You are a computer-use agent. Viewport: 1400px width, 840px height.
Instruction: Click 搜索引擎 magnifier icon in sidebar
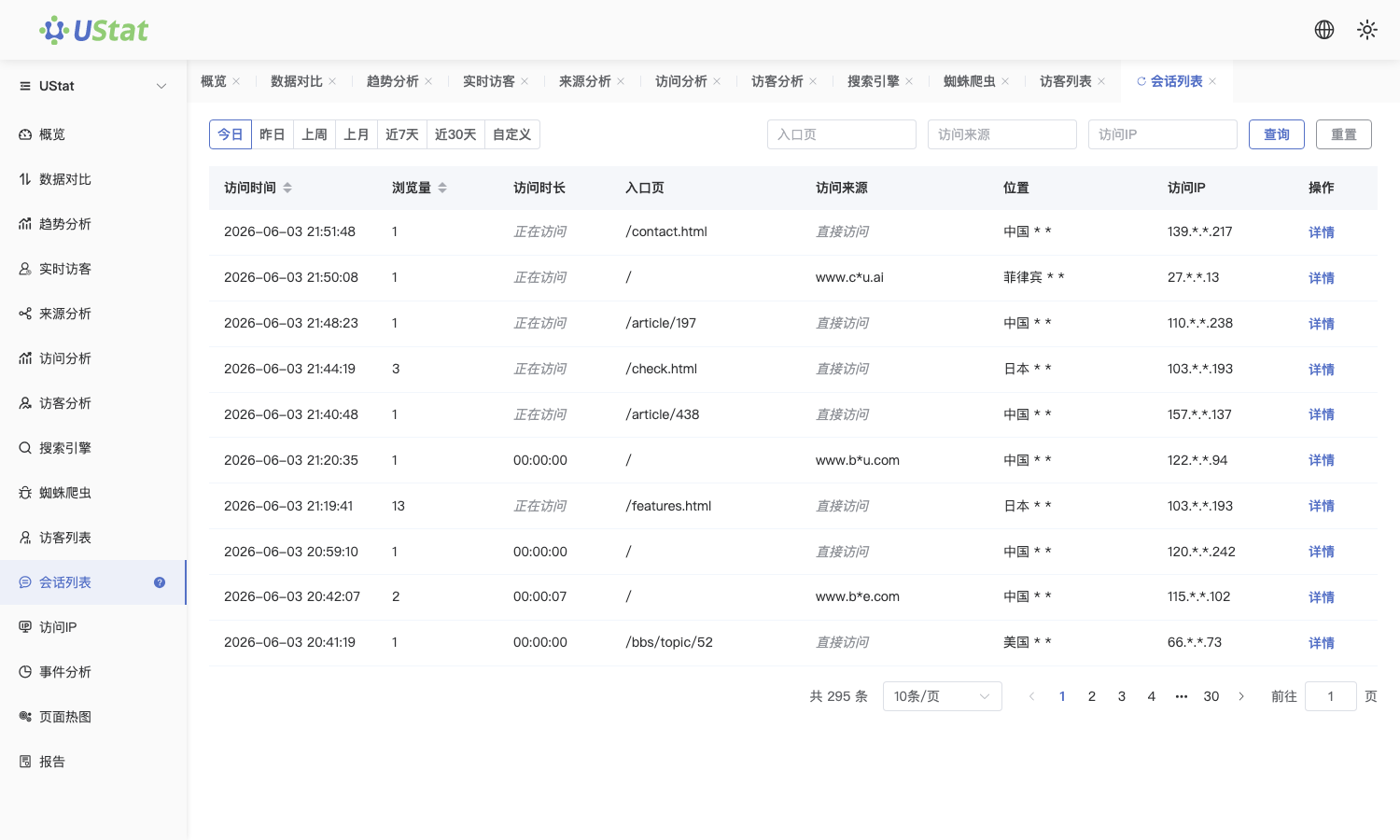25,448
